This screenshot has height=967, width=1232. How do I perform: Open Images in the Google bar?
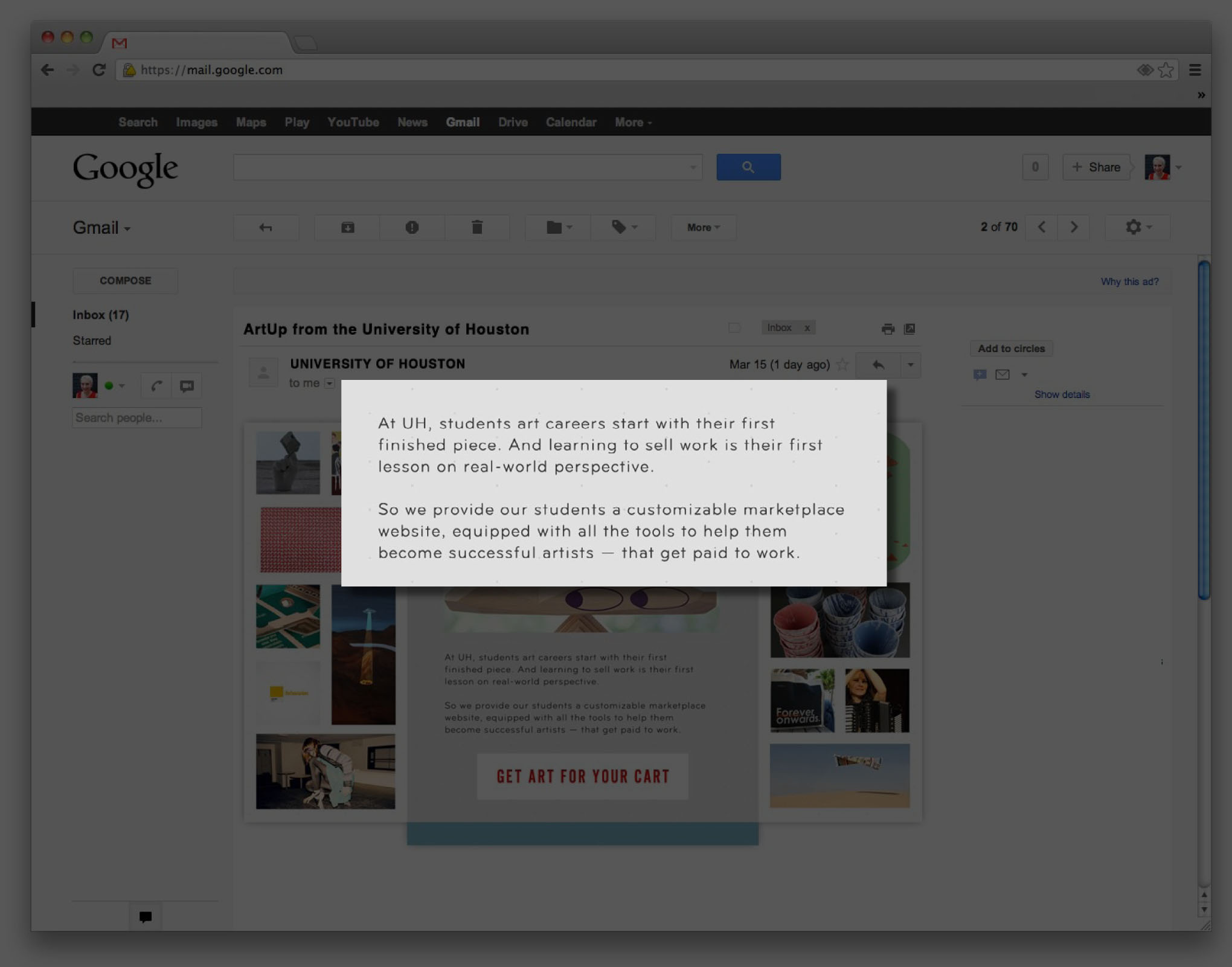(x=196, y=122)
